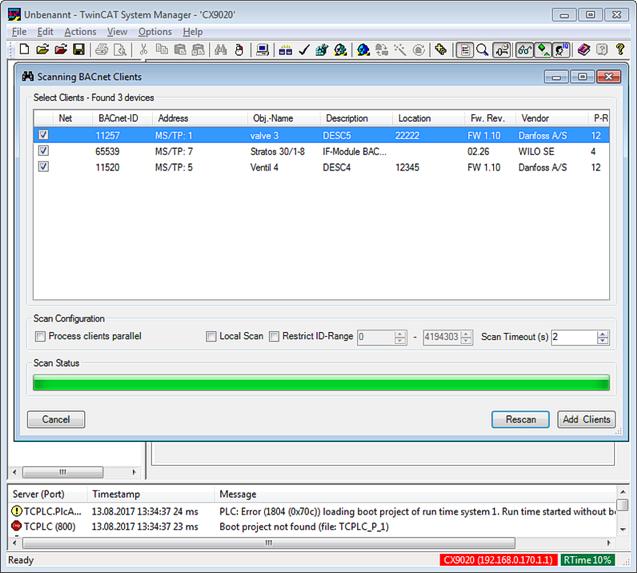Click the Rescan button
637x573 pixels.
520,419
